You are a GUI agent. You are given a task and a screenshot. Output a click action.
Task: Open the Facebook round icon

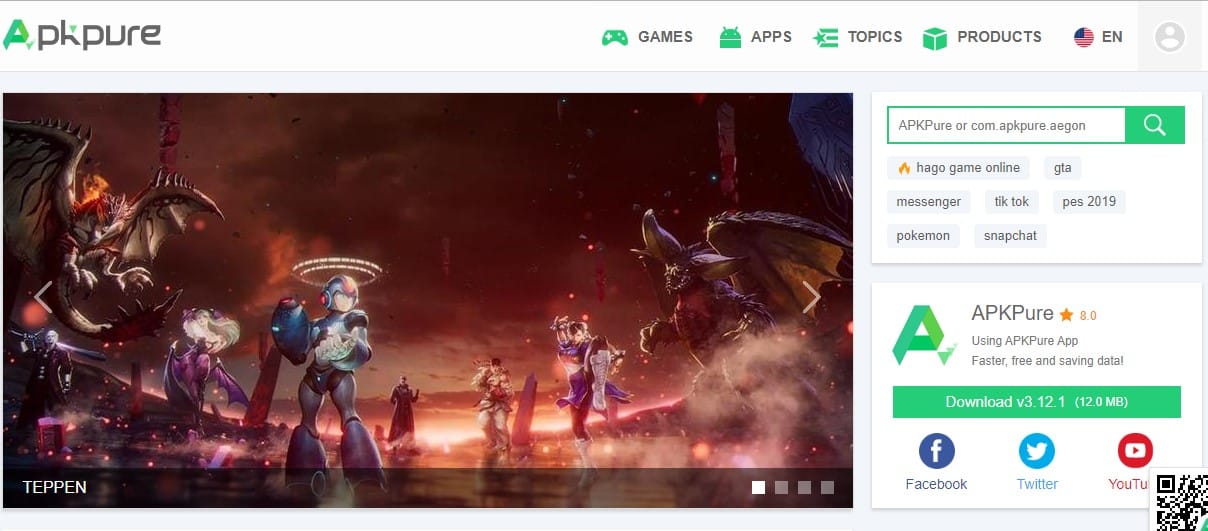pyautogui.click(x=936, y=451)
